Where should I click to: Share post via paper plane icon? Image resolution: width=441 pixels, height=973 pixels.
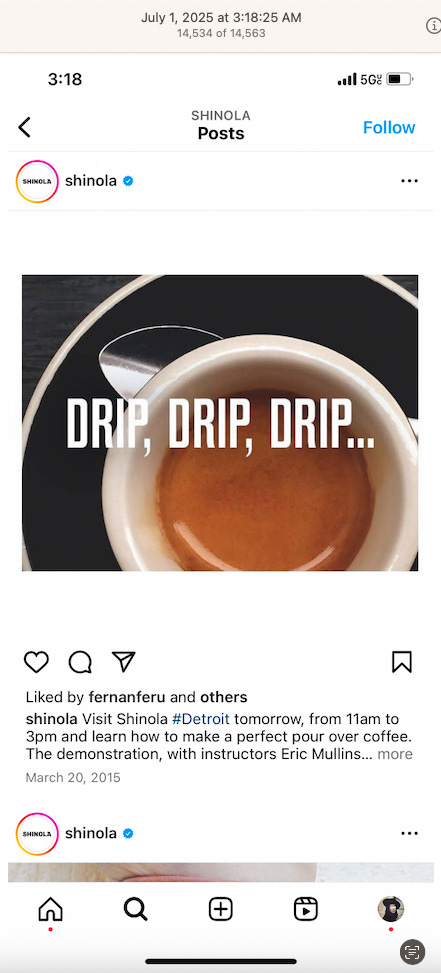coord(123,661)
